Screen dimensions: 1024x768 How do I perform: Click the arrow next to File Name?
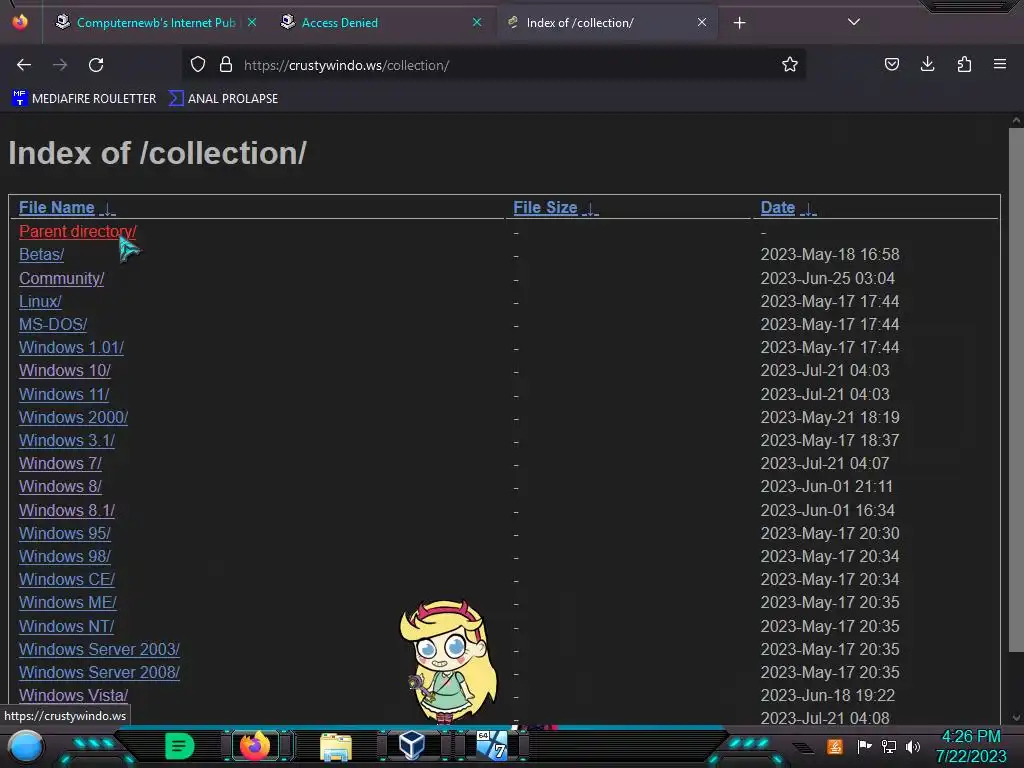tap(108, 209)
